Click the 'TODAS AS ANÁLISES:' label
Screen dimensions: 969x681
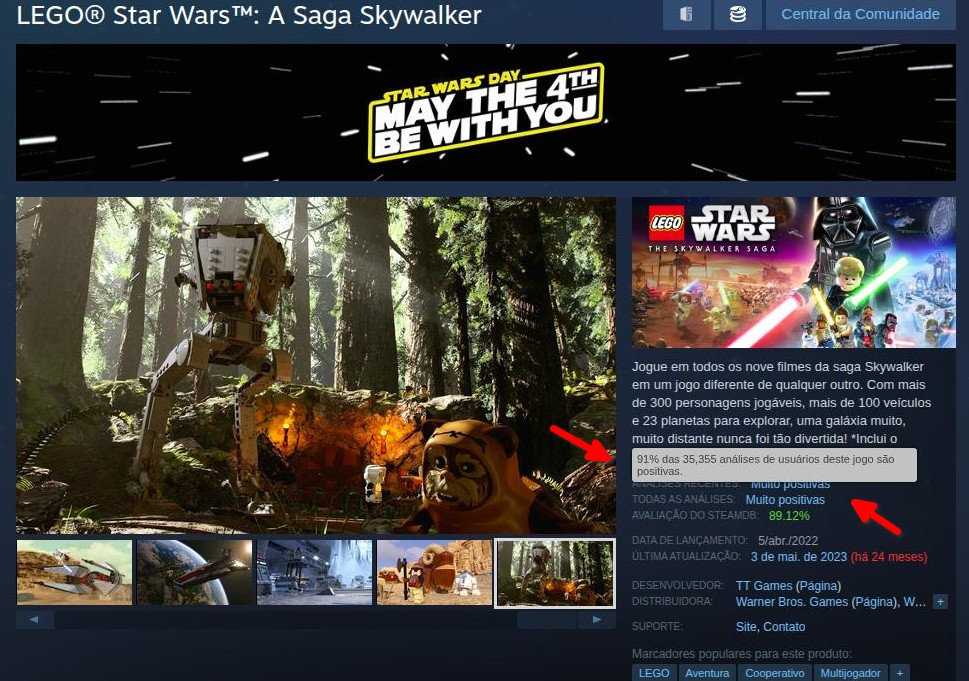[x=683, y=499]
